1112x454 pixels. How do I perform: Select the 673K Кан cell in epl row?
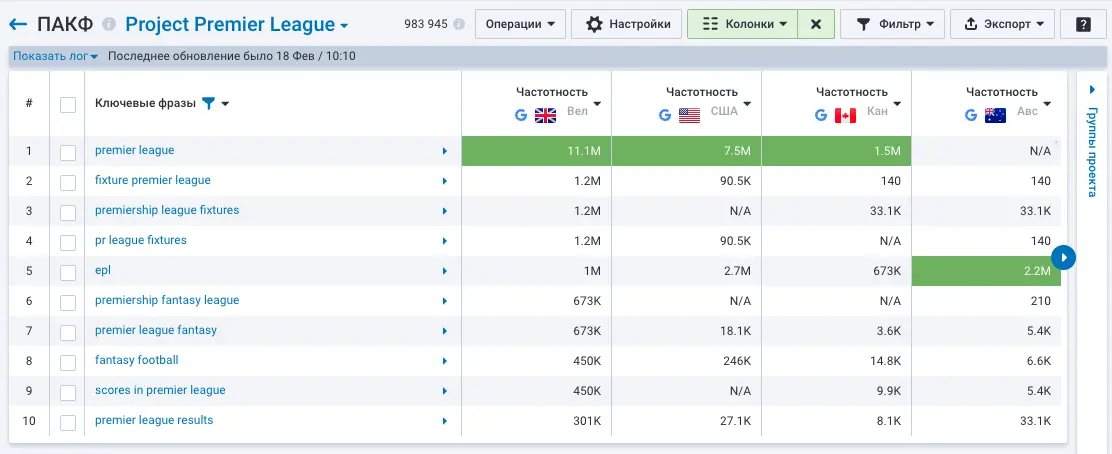tap(837, 271)
